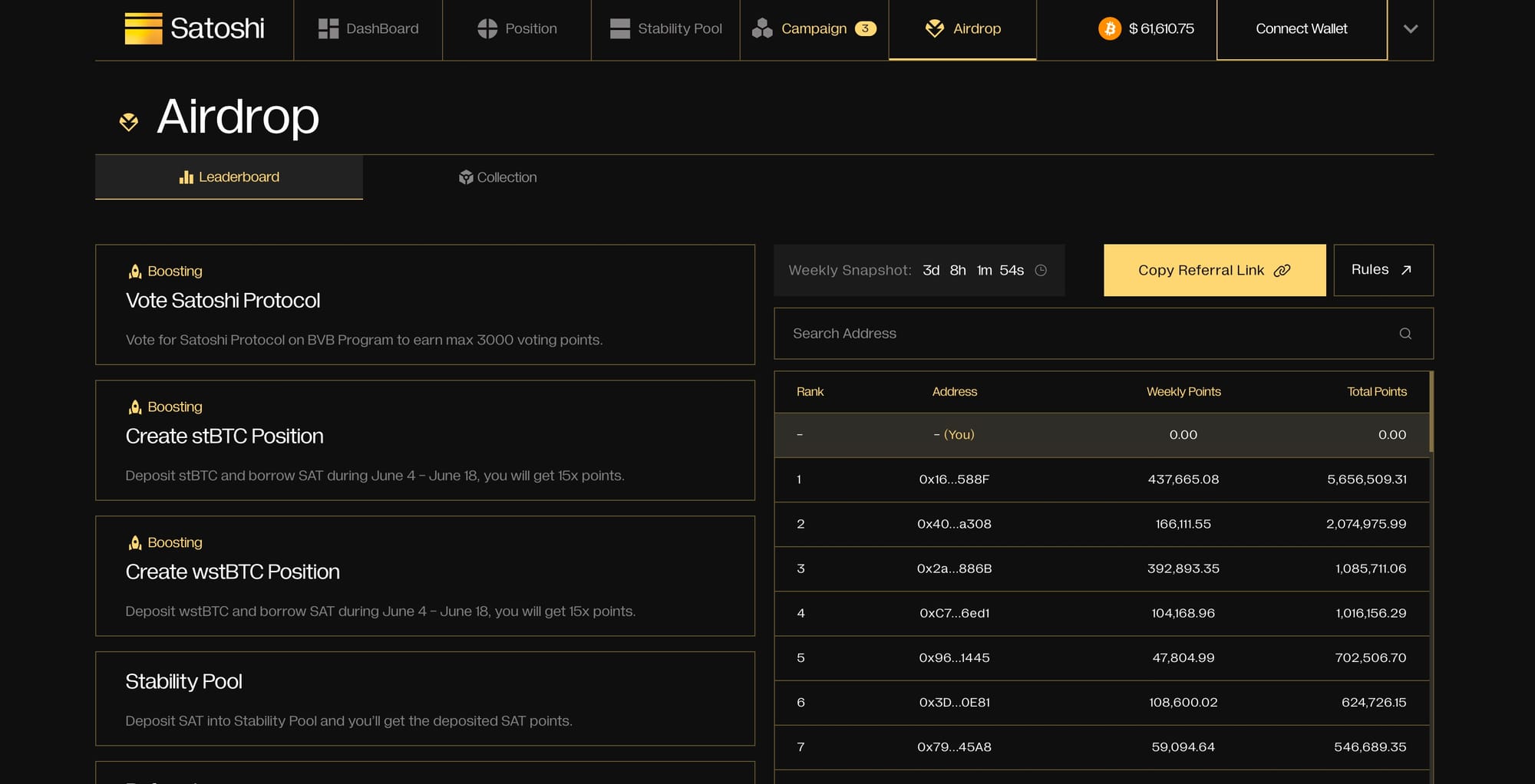This screenshot has width=1535, height=784.
Task: Click weekly points 166,111.55
Action: point(1183,524)
